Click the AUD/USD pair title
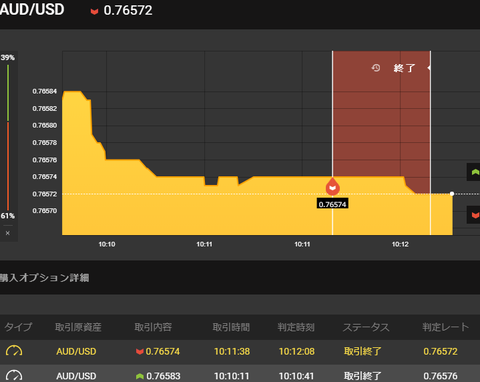This screenshot has height=382, width=480. coord(32,9)
